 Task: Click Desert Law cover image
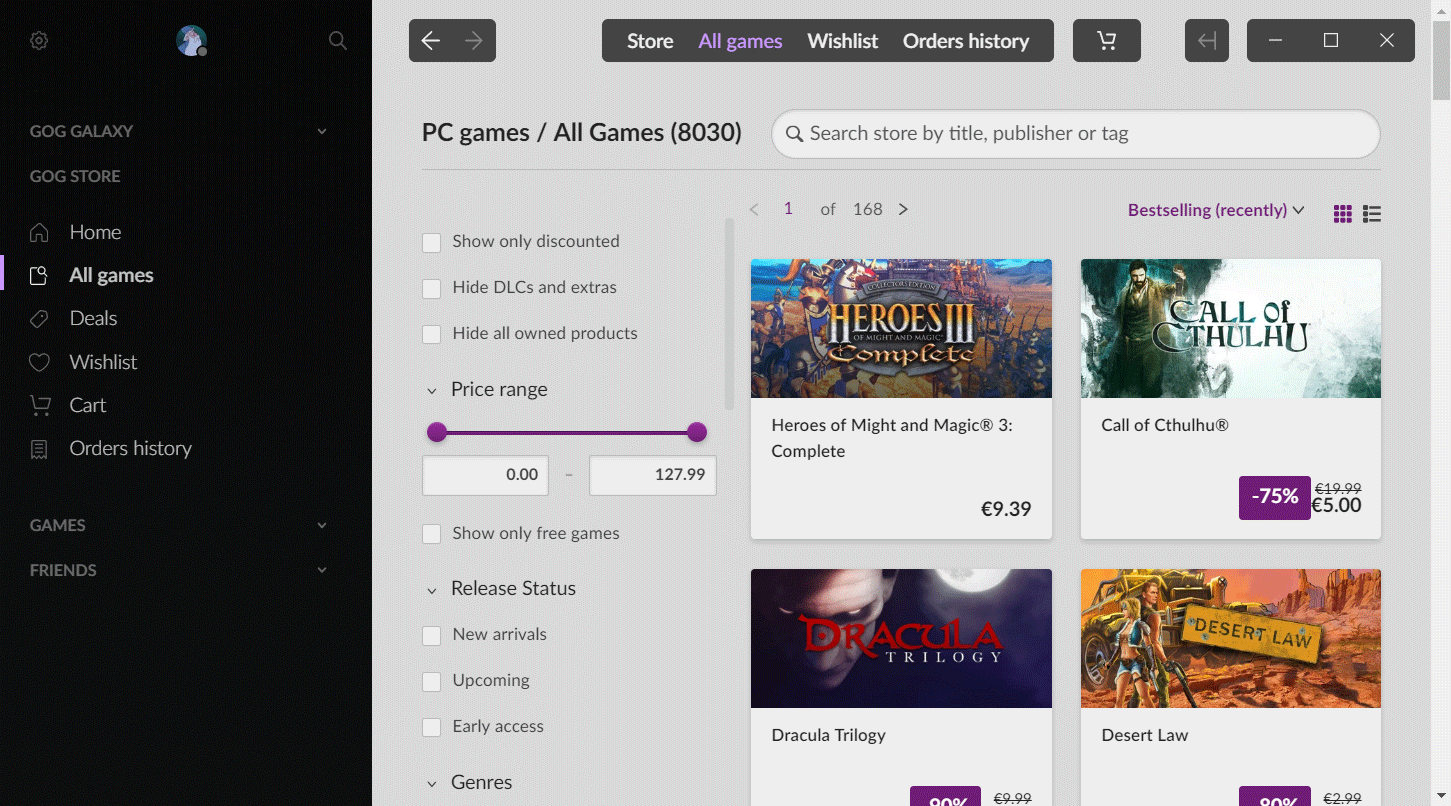coord(1231,638)
